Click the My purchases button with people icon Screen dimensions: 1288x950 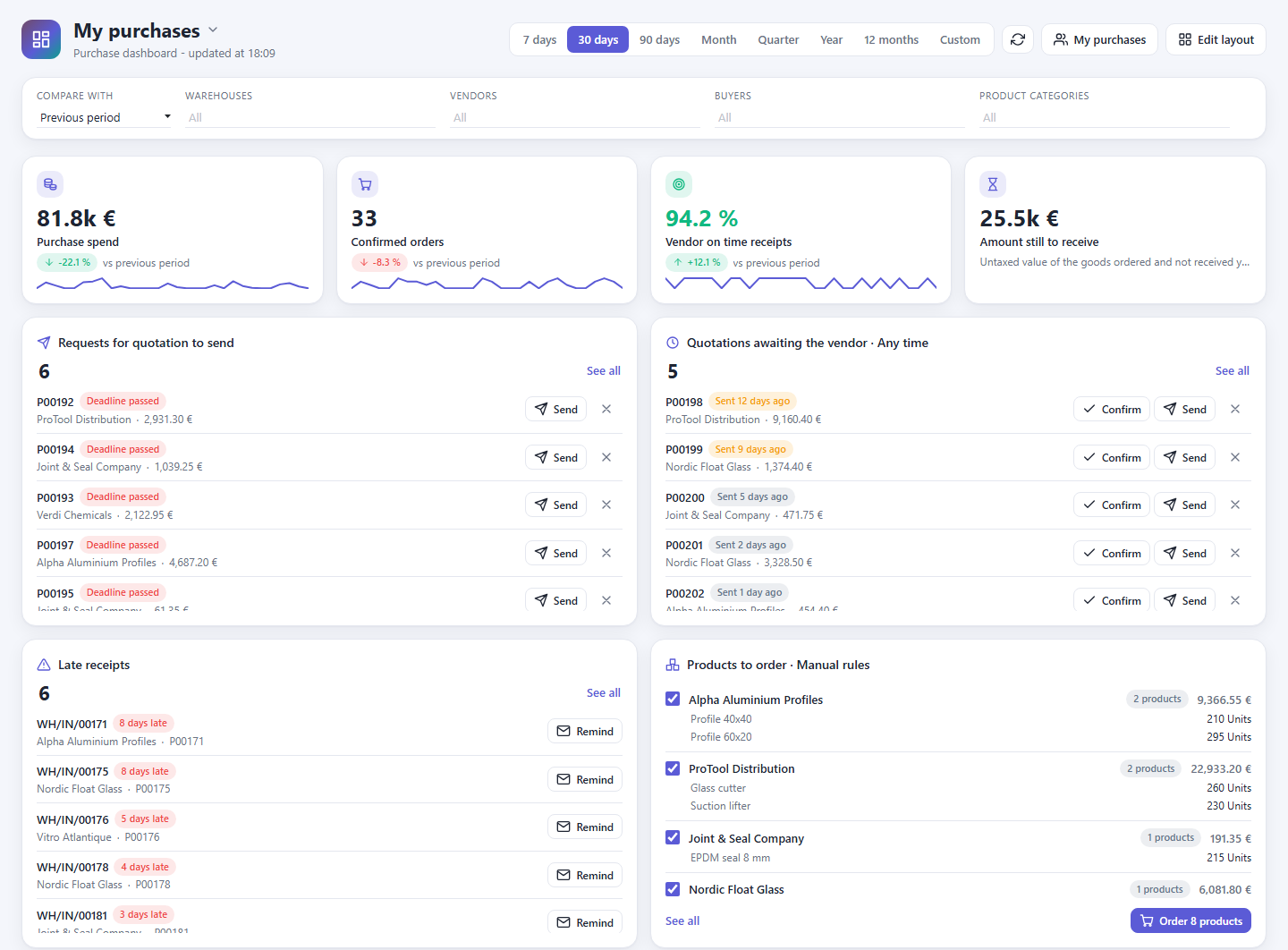click(x=1099, y=39)
